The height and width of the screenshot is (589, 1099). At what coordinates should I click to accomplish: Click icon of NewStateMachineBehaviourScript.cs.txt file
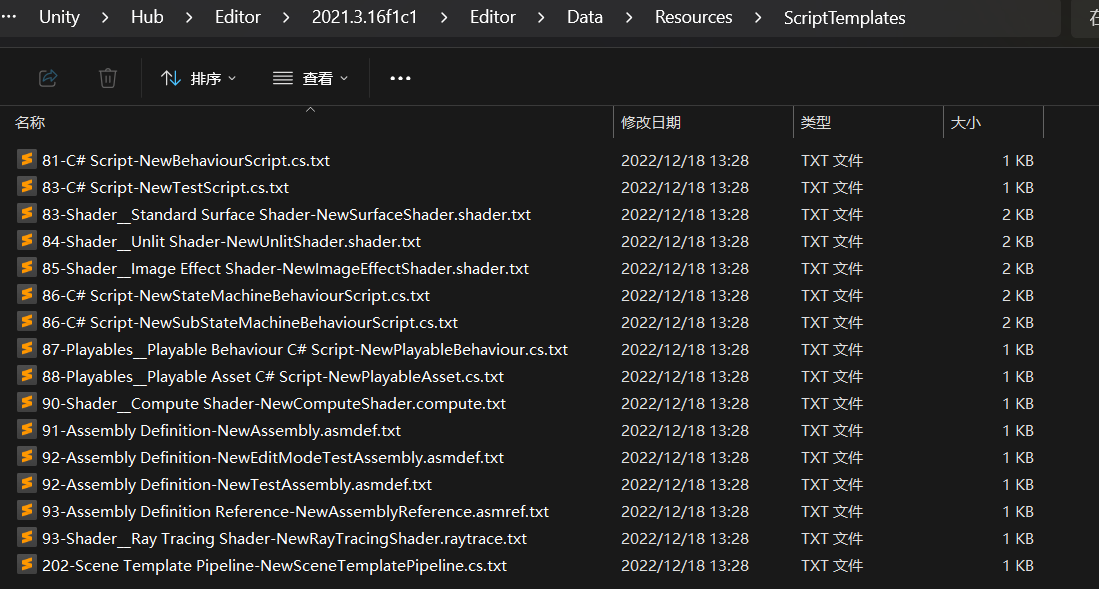(x=27, y=294)
